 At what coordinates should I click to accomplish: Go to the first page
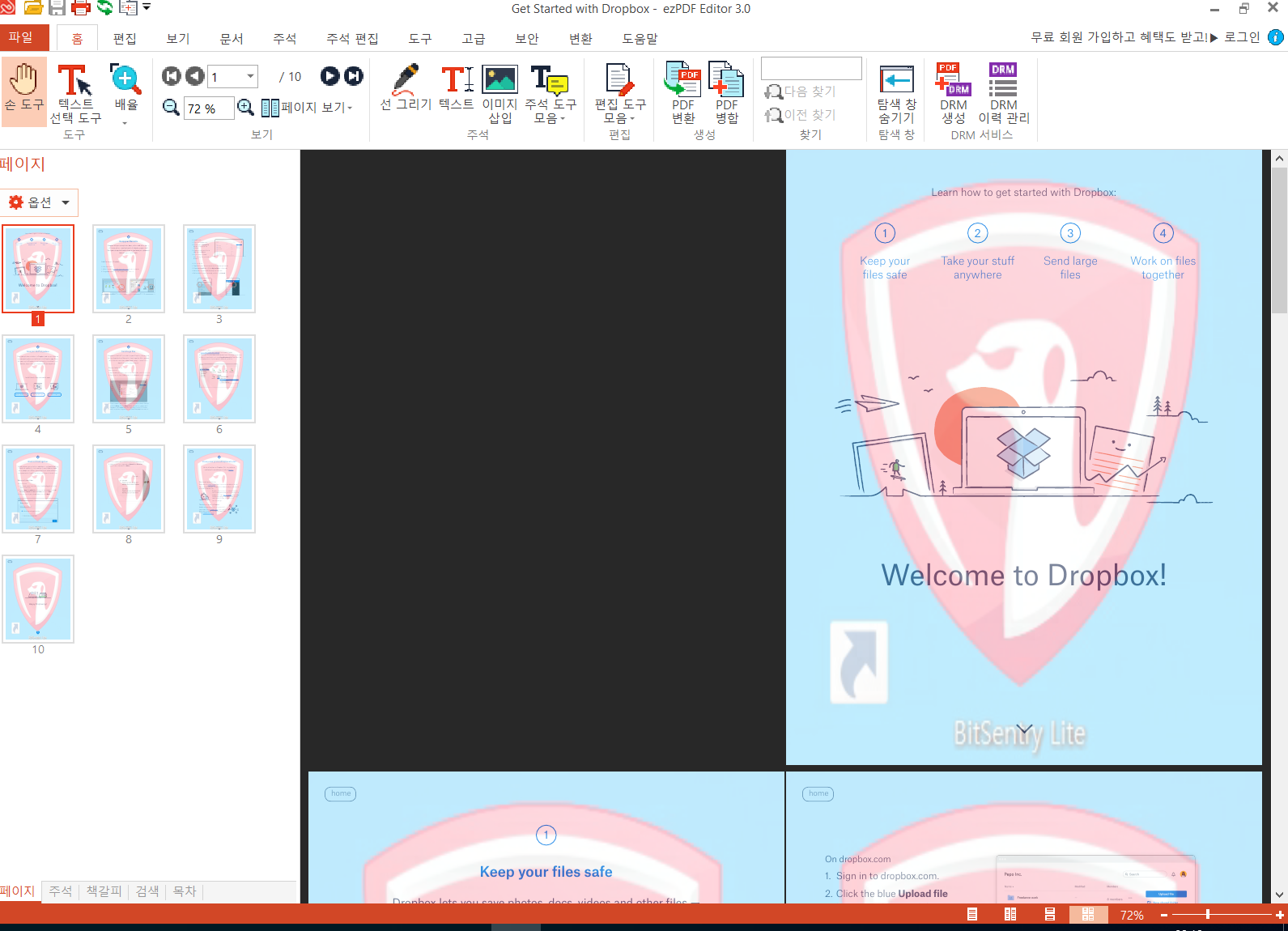pyautogui.click(x=171, y=76)
